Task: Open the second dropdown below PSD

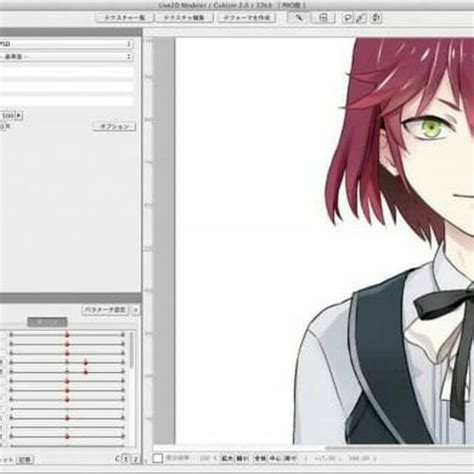Action: click(x=66, y=57)
